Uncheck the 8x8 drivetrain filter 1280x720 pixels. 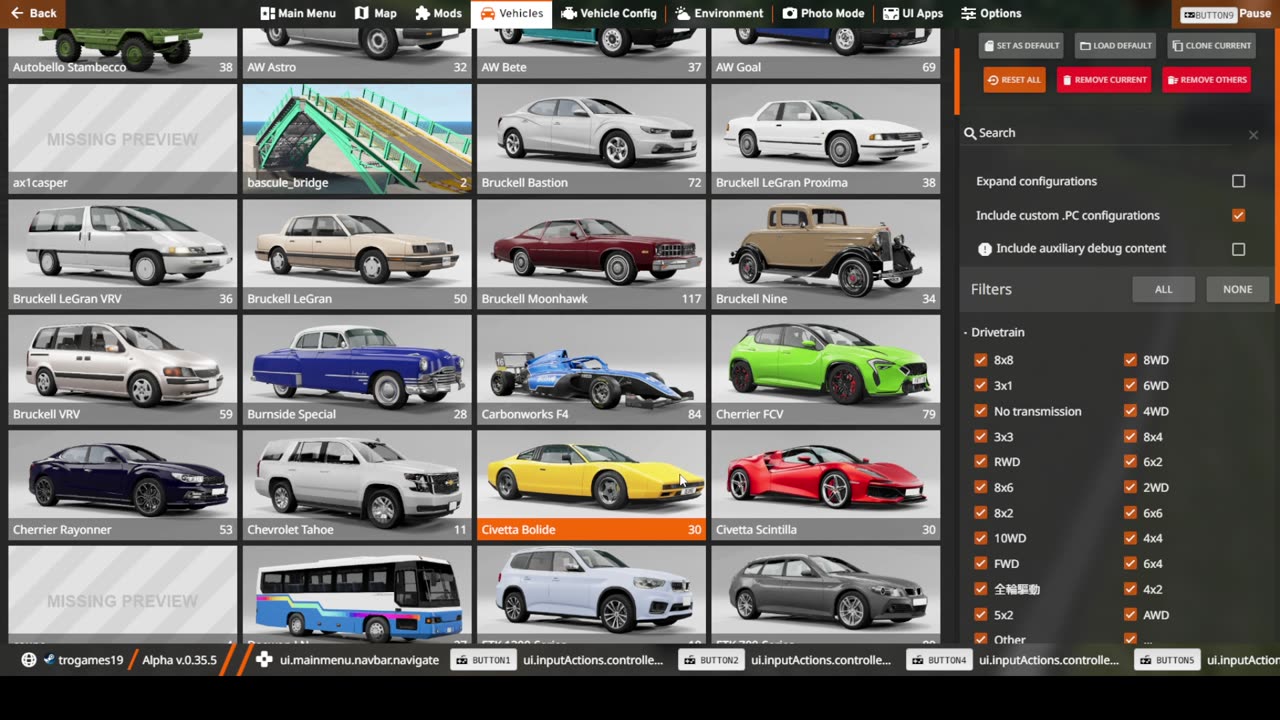[980, 360]
